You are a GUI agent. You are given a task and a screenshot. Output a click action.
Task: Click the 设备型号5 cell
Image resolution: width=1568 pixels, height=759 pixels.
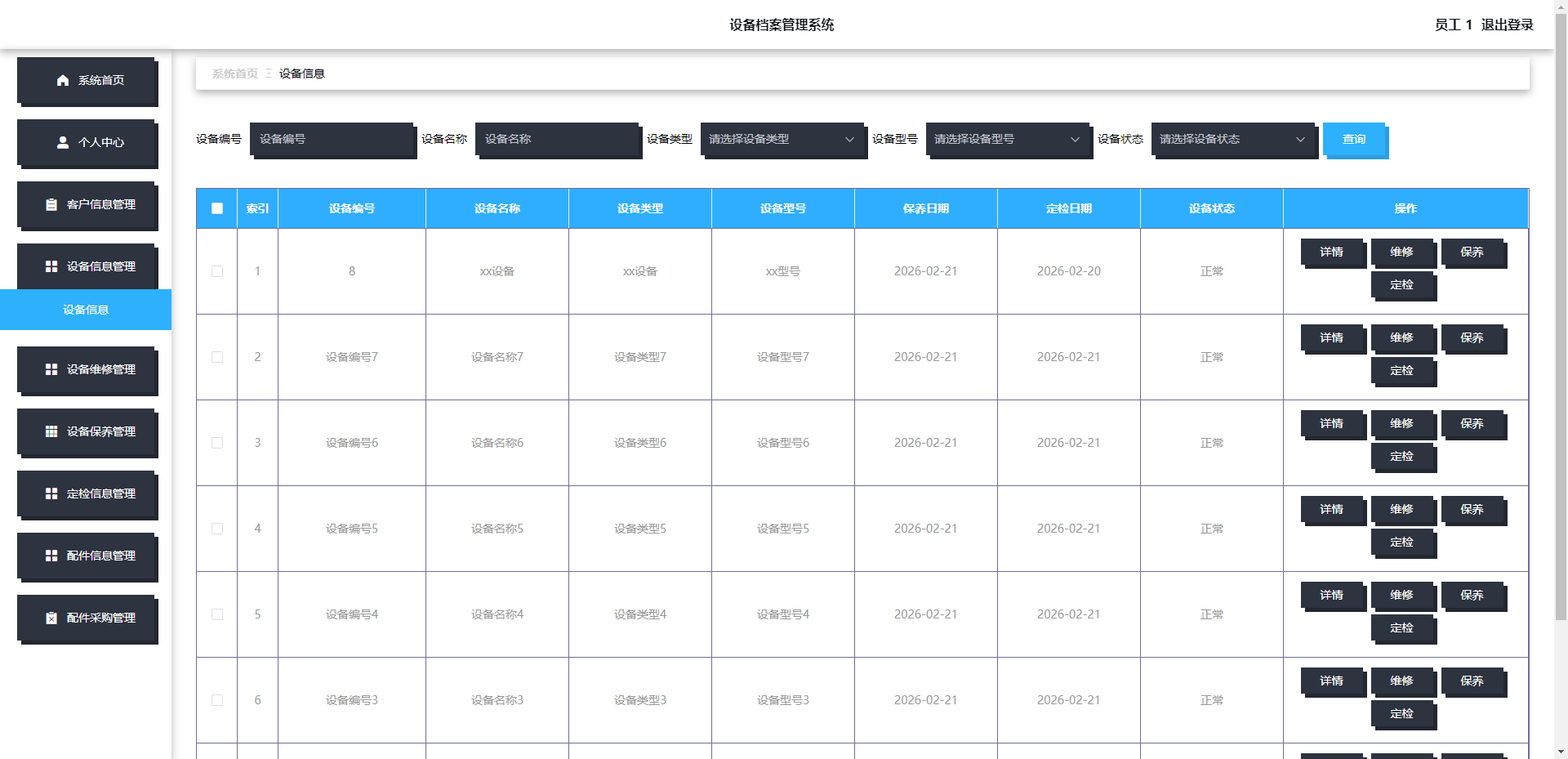783,529
